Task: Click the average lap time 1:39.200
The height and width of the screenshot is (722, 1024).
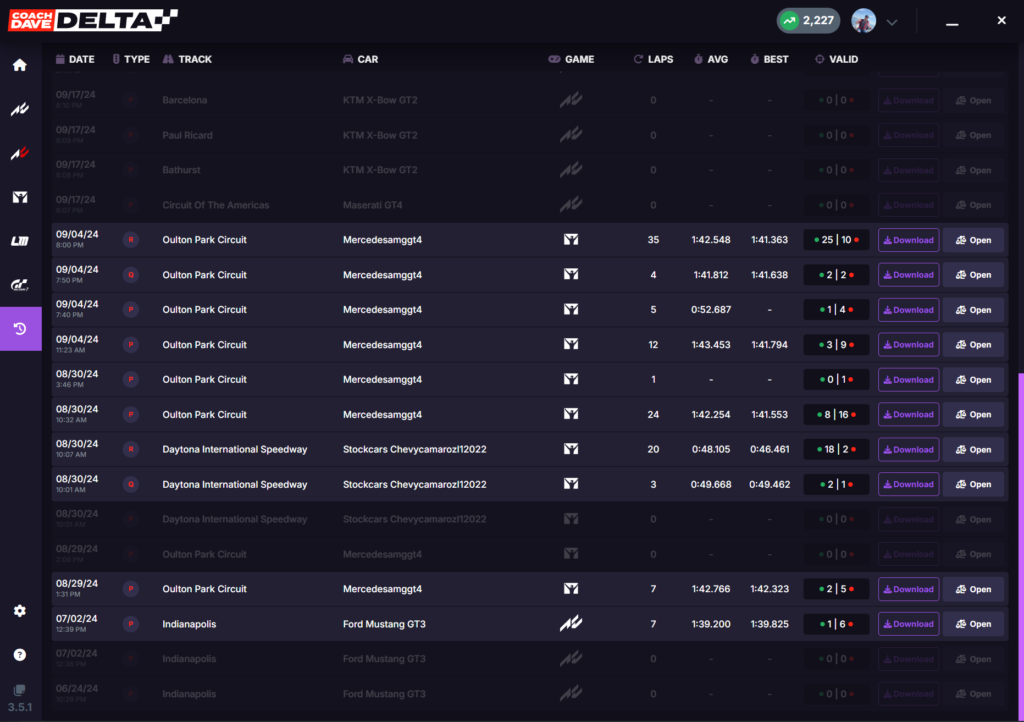Action: click(711, 624)
